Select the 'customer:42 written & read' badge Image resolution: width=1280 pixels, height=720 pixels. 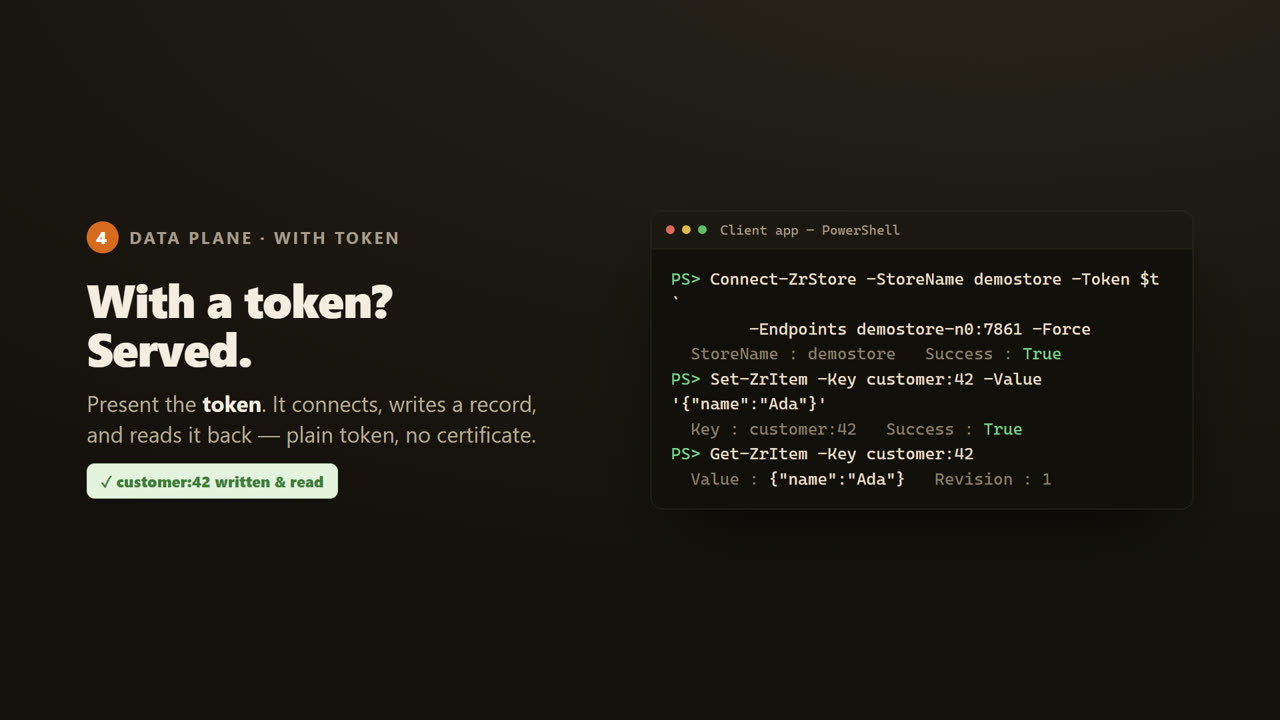point(212,481)
